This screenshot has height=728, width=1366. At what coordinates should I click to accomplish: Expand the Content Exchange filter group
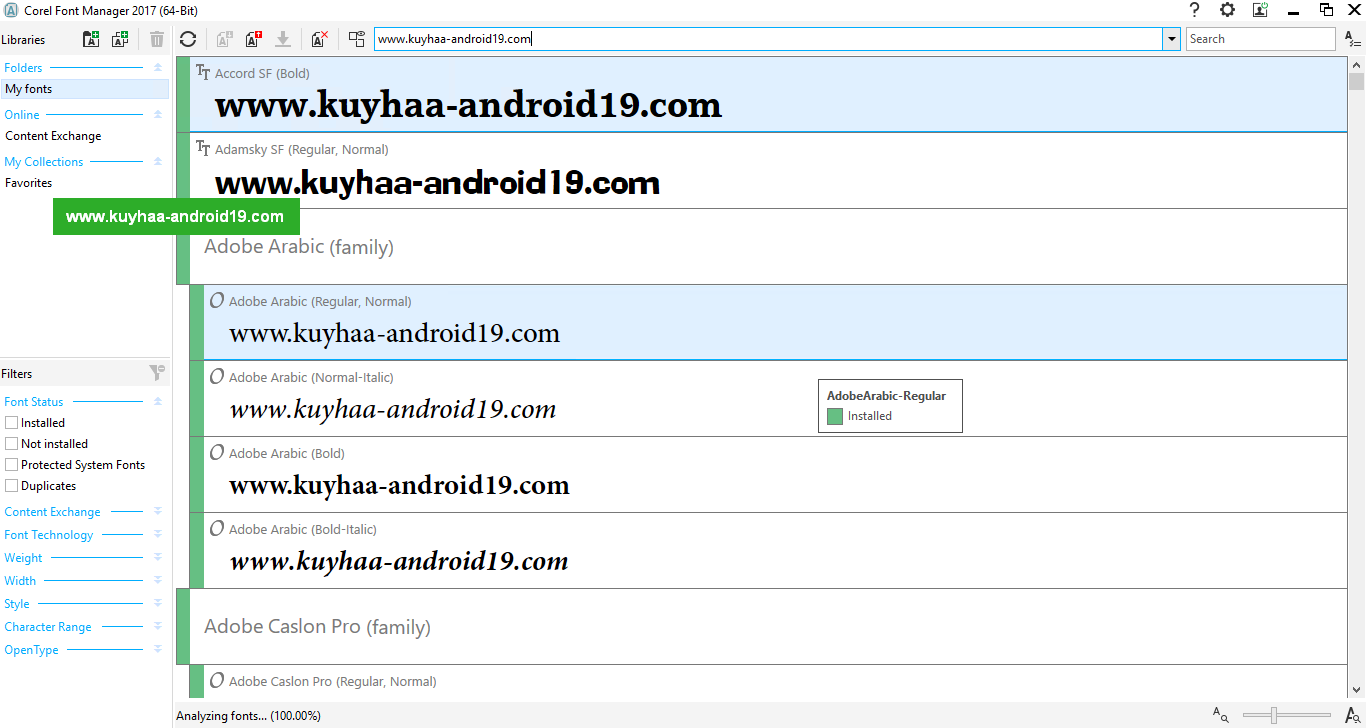157,512
